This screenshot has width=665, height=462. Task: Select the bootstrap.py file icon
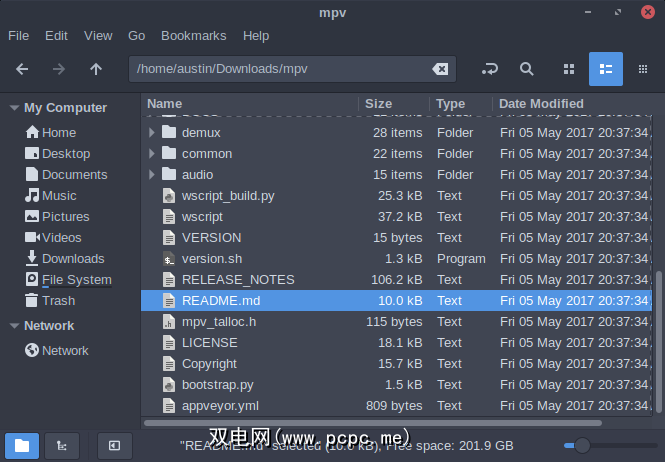pyautogui.click(x=169, y=384)
